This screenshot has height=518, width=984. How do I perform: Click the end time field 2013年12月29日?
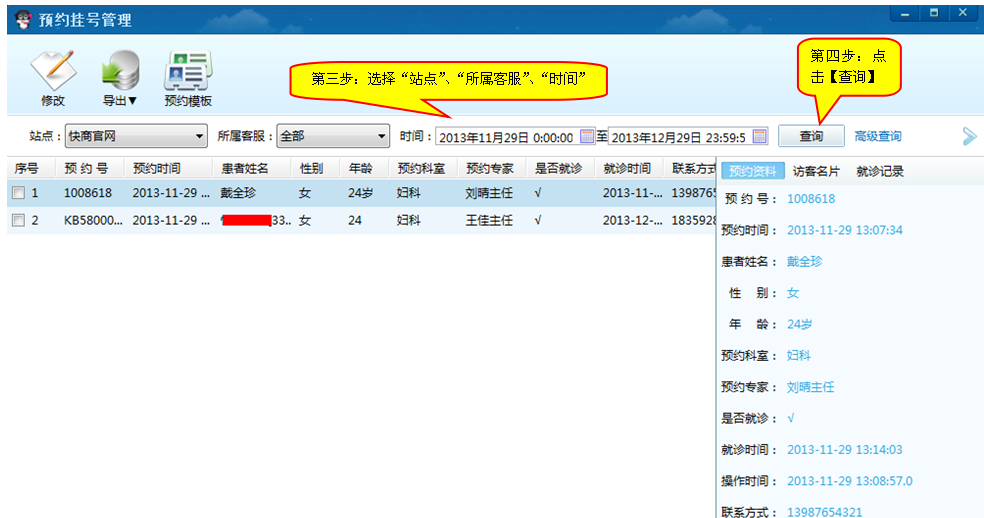pos(679,137)
